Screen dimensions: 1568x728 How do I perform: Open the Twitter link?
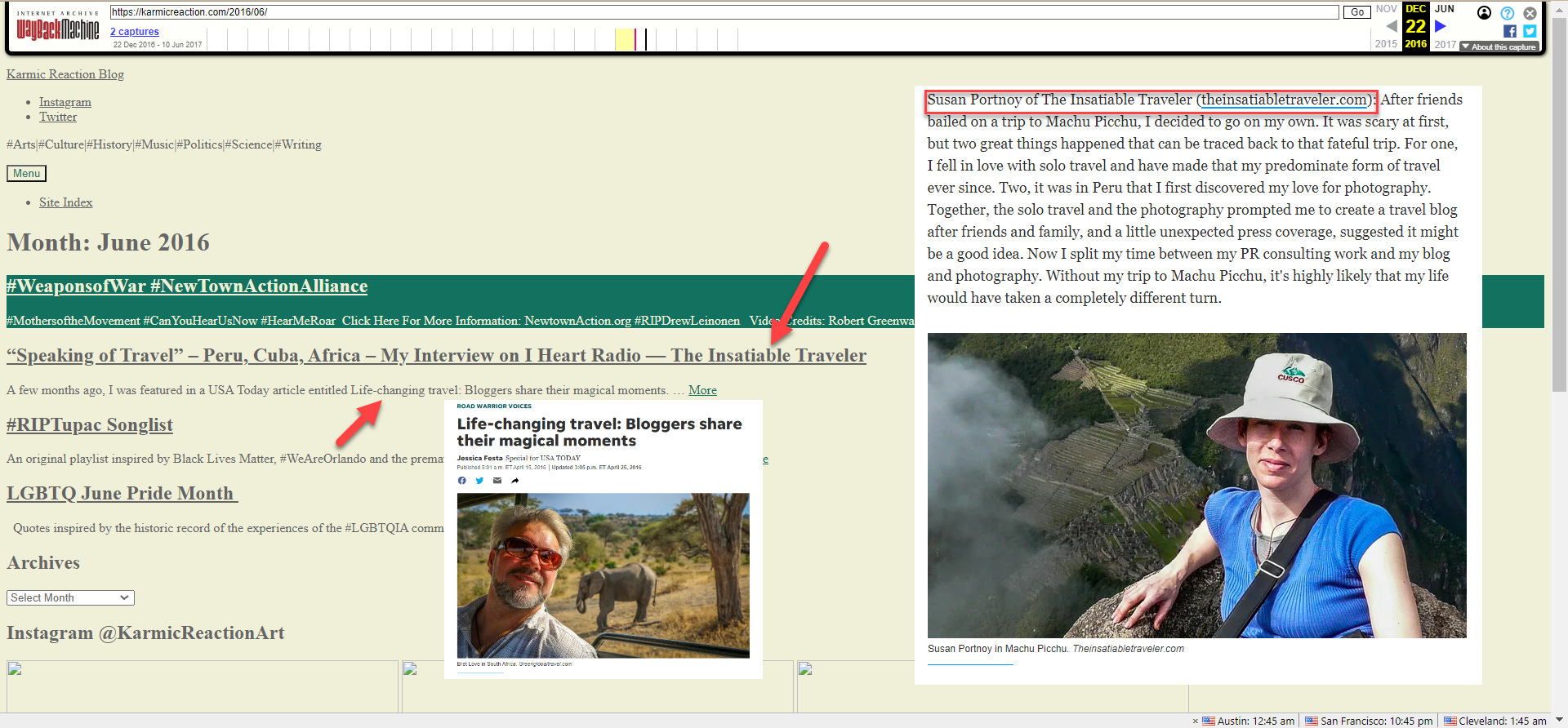[58, 117]
